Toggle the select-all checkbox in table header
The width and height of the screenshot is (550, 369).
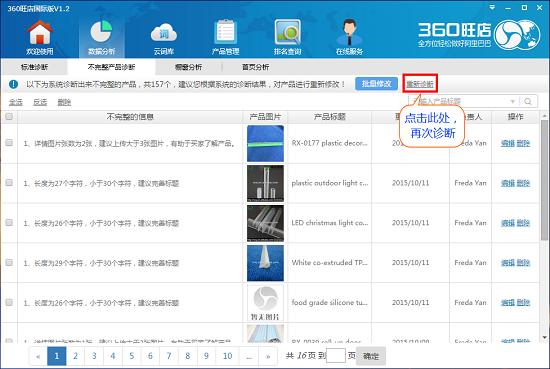(x=9, y=116)
